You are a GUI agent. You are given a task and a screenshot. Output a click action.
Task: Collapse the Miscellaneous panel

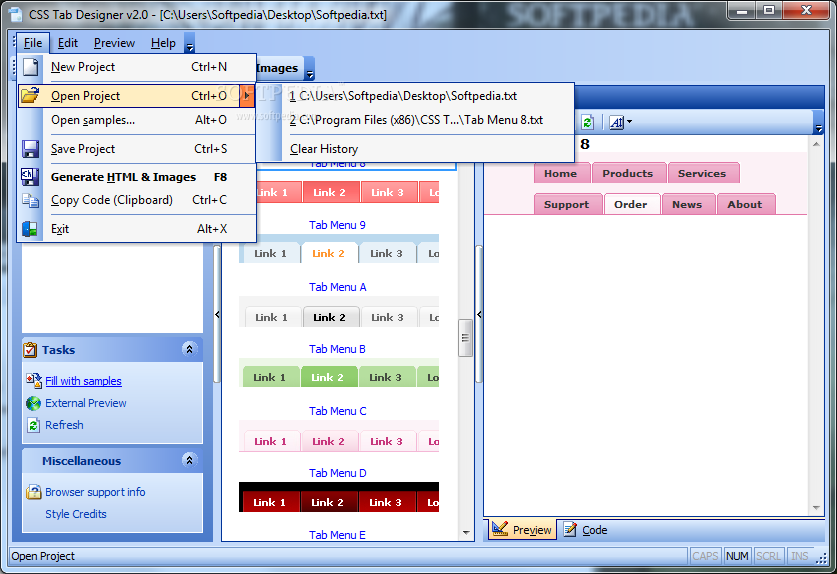tap(189, 460)
